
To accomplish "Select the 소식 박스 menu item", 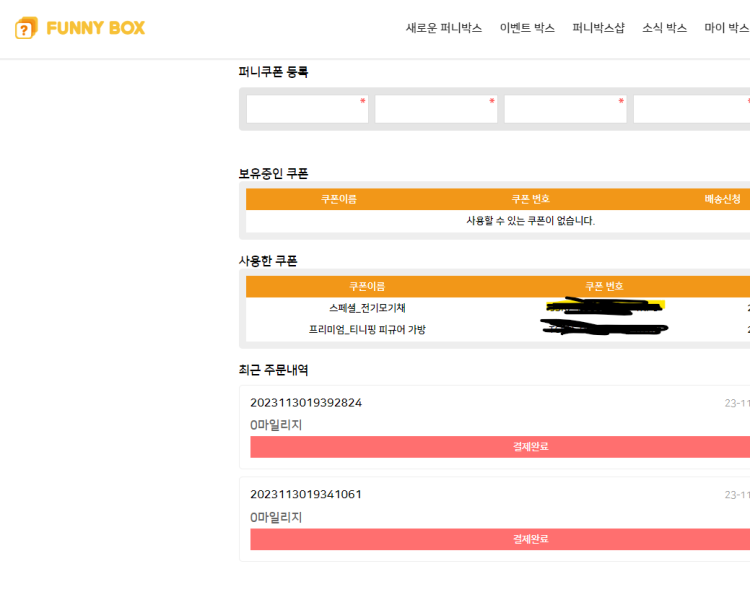I will [664, 28].
